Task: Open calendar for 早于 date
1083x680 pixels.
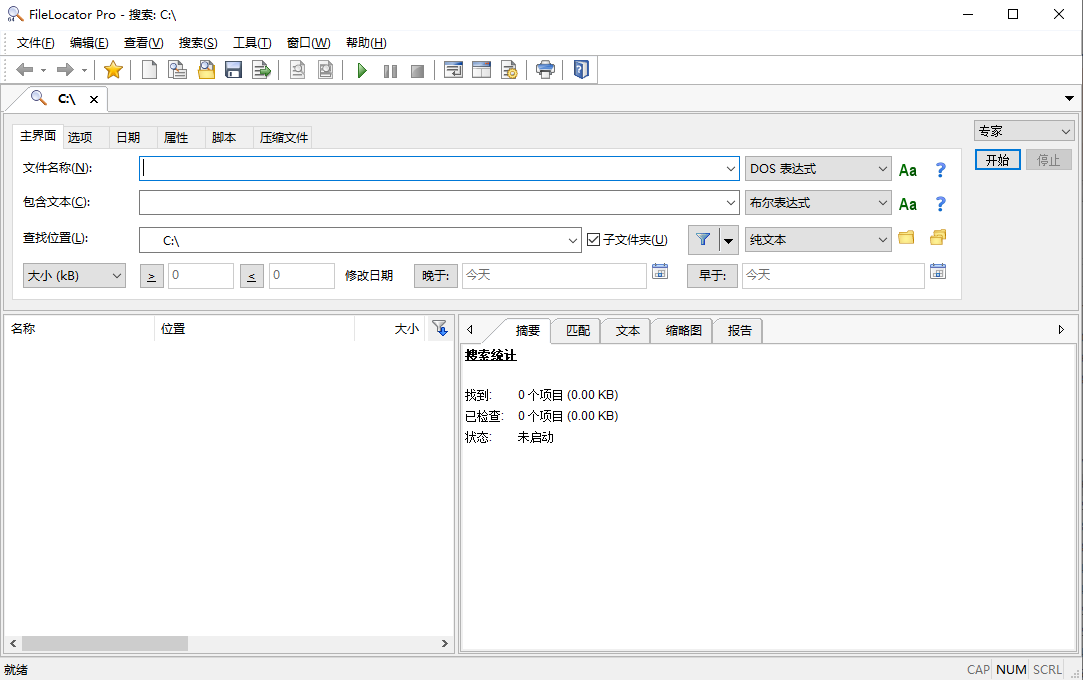Action: click(x=938, y=271)
